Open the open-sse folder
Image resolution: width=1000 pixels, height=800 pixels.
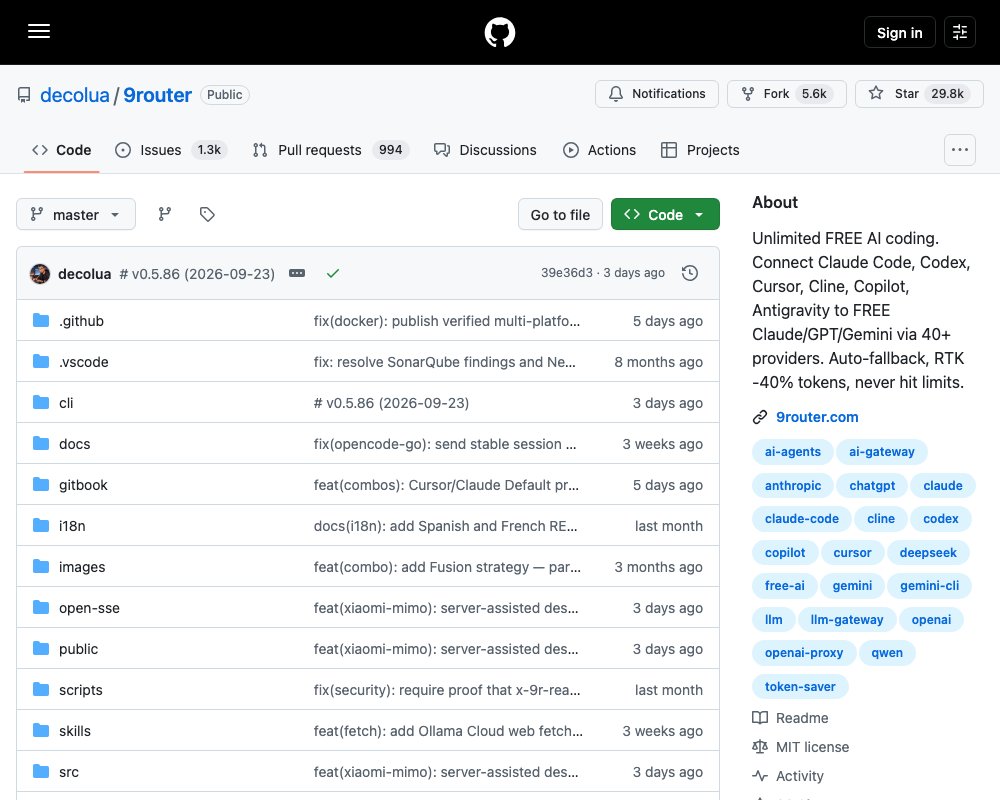(89, 608)
